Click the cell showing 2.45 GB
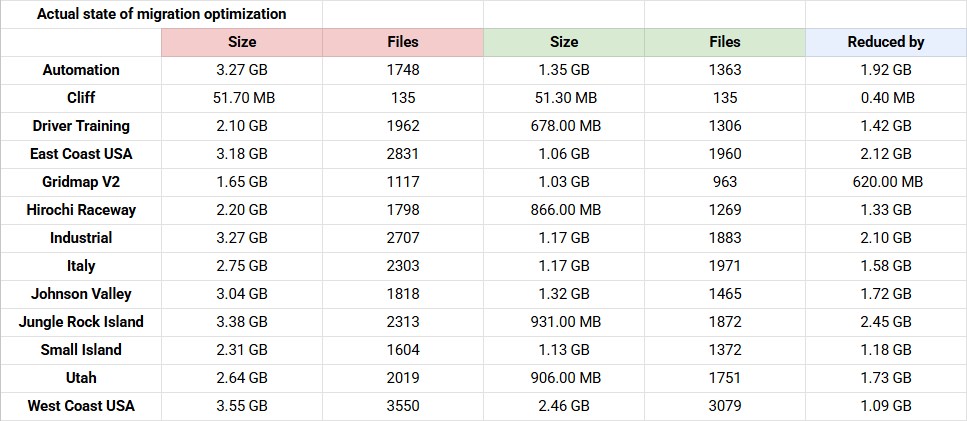The height and width of the screenshot is (421, 967). [x=886, y=322]
